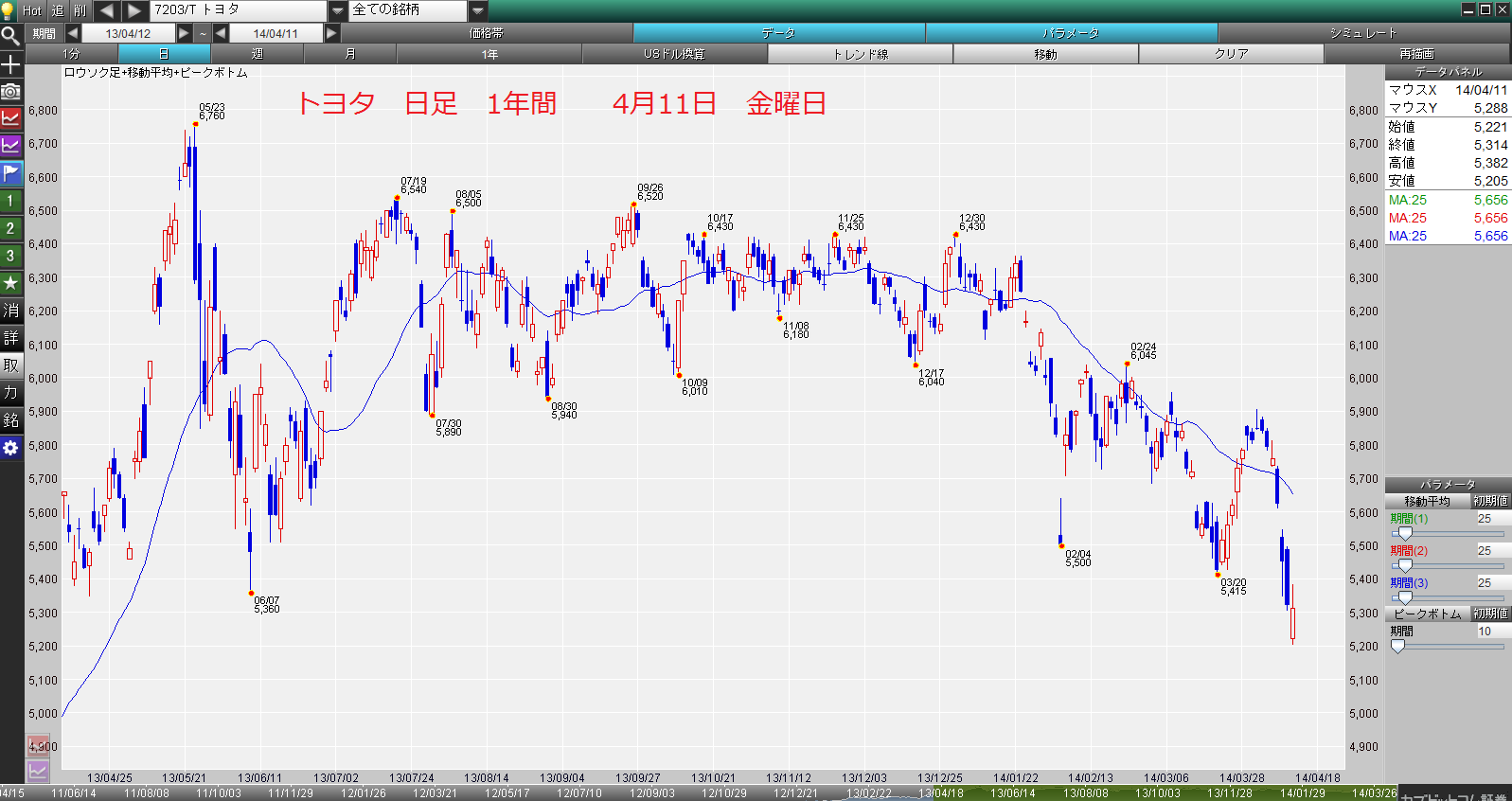1512x801 pixels.
Task: Click the 期間(1) slider handle
Action: (x=1405, y=534)
